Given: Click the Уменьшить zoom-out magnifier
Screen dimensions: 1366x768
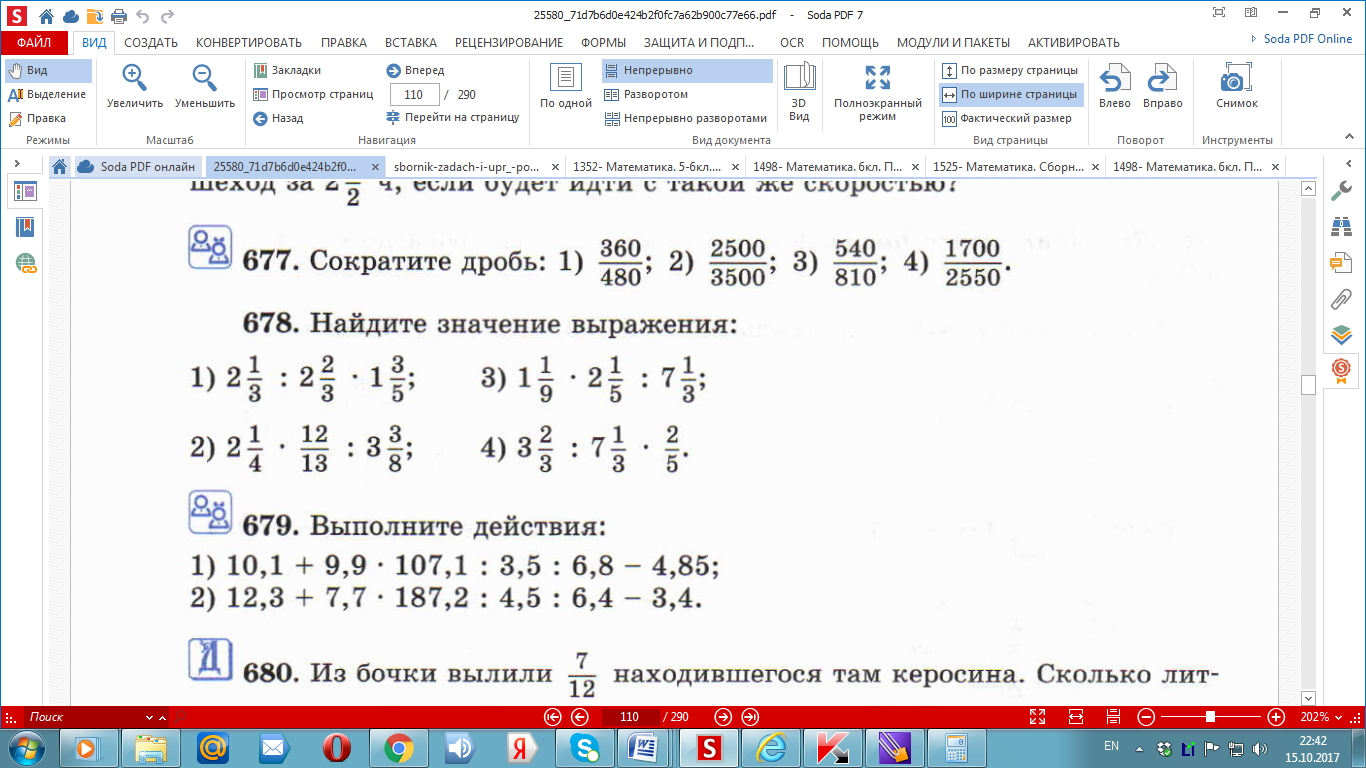Looking at the screenshot, I should coord(205,78).
